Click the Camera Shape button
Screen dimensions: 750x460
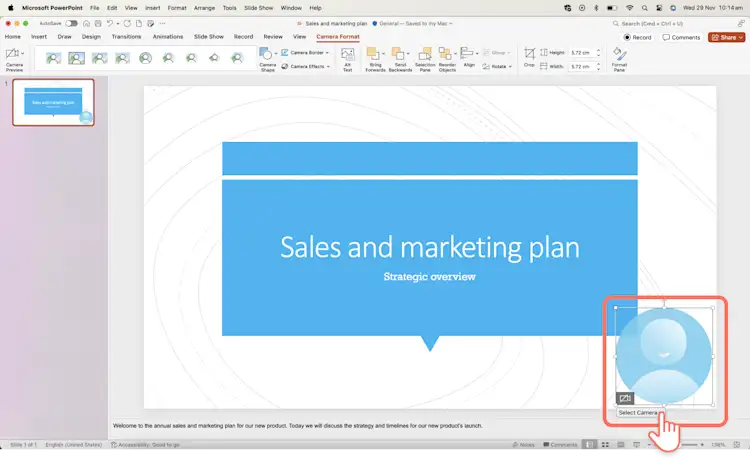267,59
